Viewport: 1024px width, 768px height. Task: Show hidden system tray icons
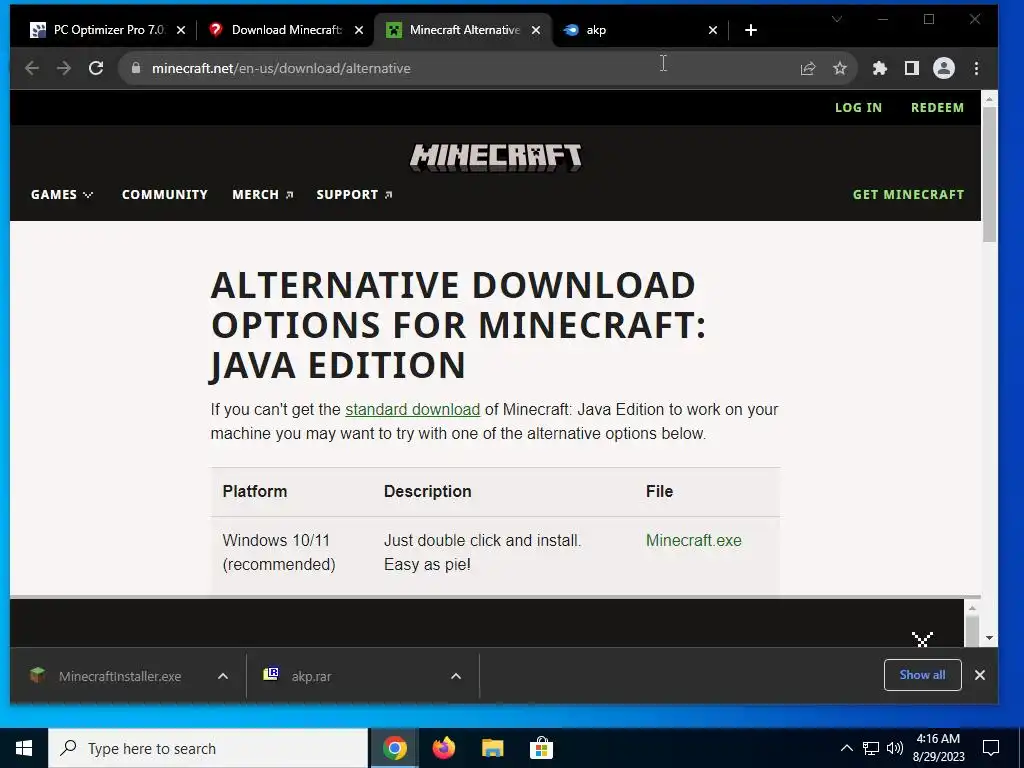846,748
